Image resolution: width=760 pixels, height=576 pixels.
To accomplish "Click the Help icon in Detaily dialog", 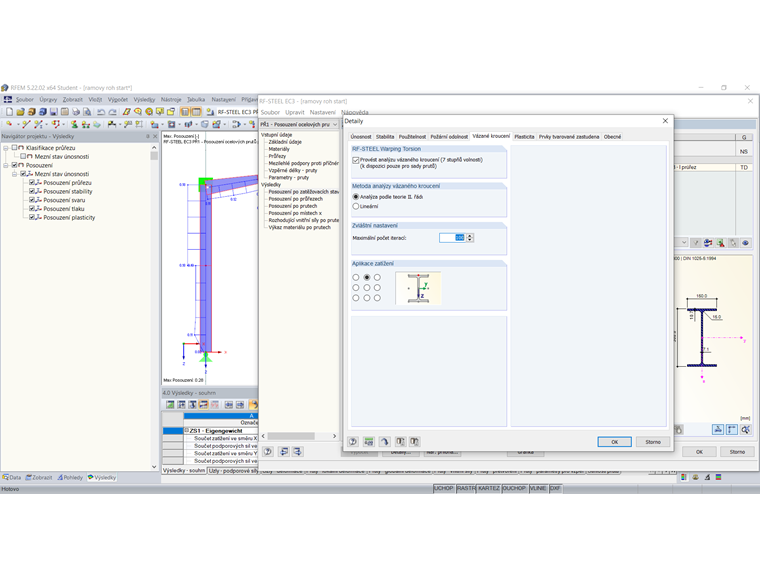I will [x=353, y=442].
